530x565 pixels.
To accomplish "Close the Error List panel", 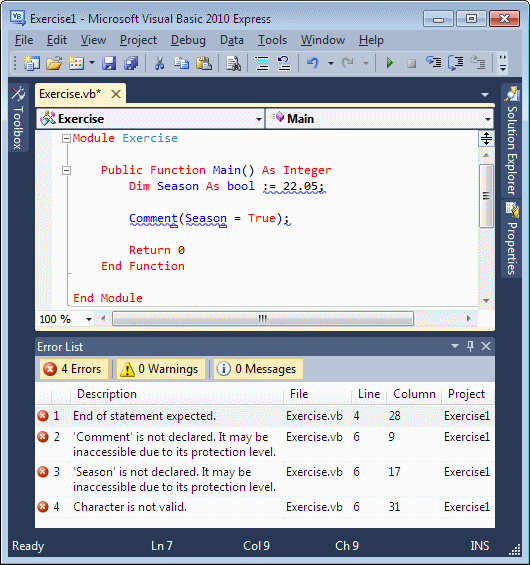I will click(486, 346).
